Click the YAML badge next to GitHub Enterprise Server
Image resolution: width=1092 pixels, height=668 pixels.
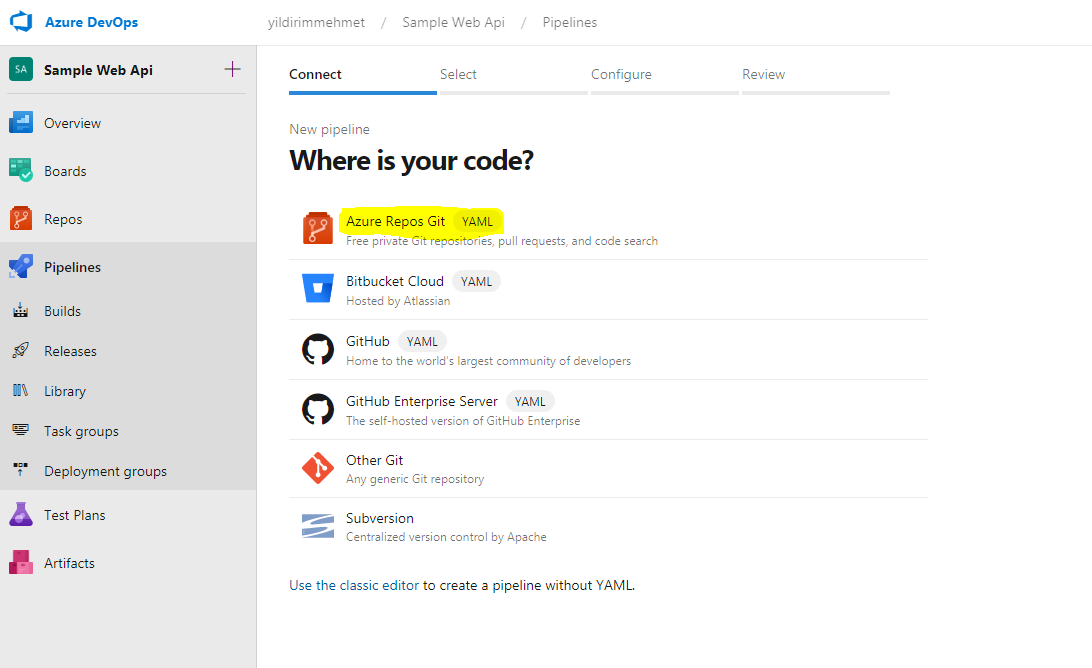pyautogui.click(x=530, y=401)
